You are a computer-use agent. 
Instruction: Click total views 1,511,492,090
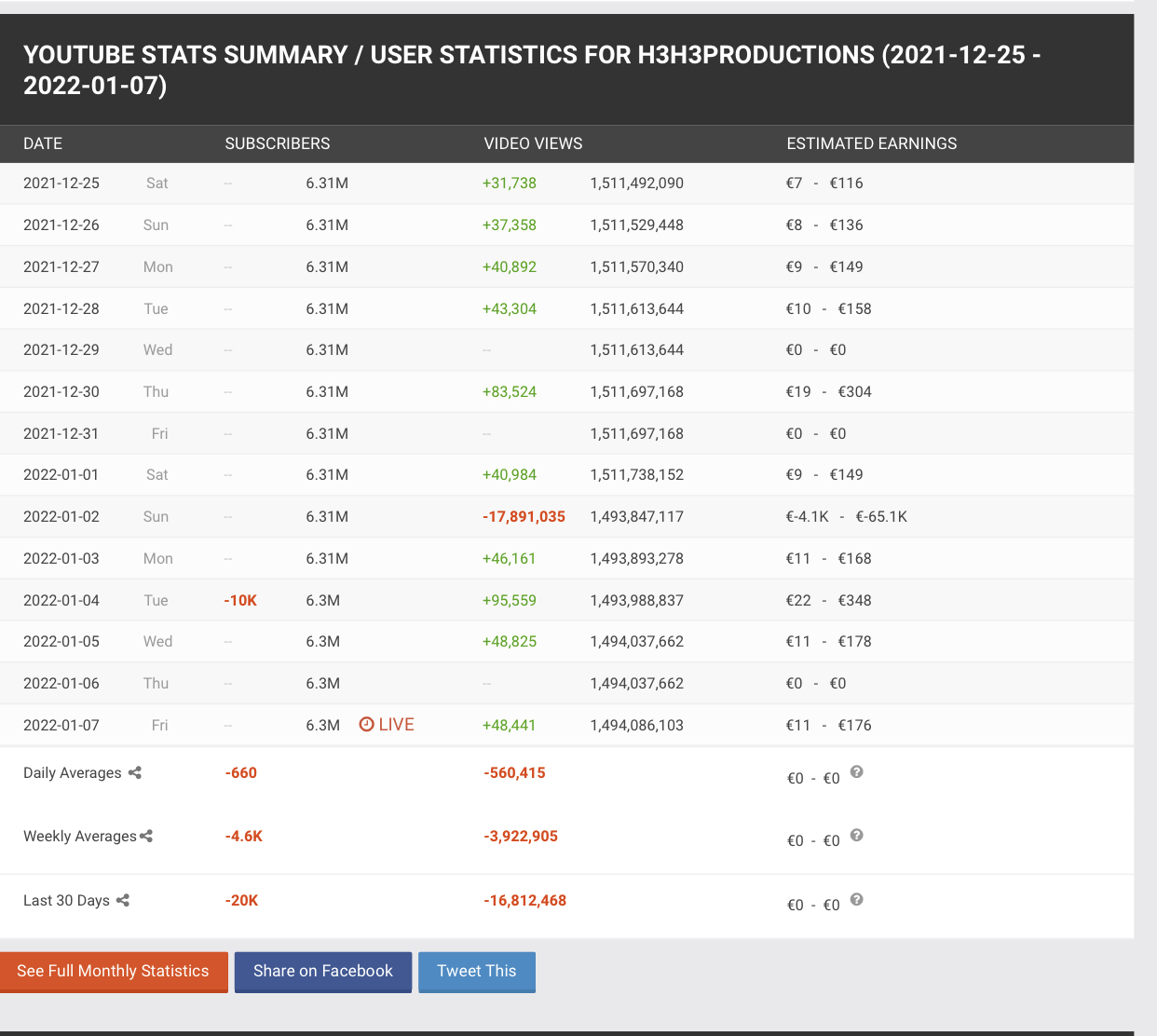[x=637, y=184]
